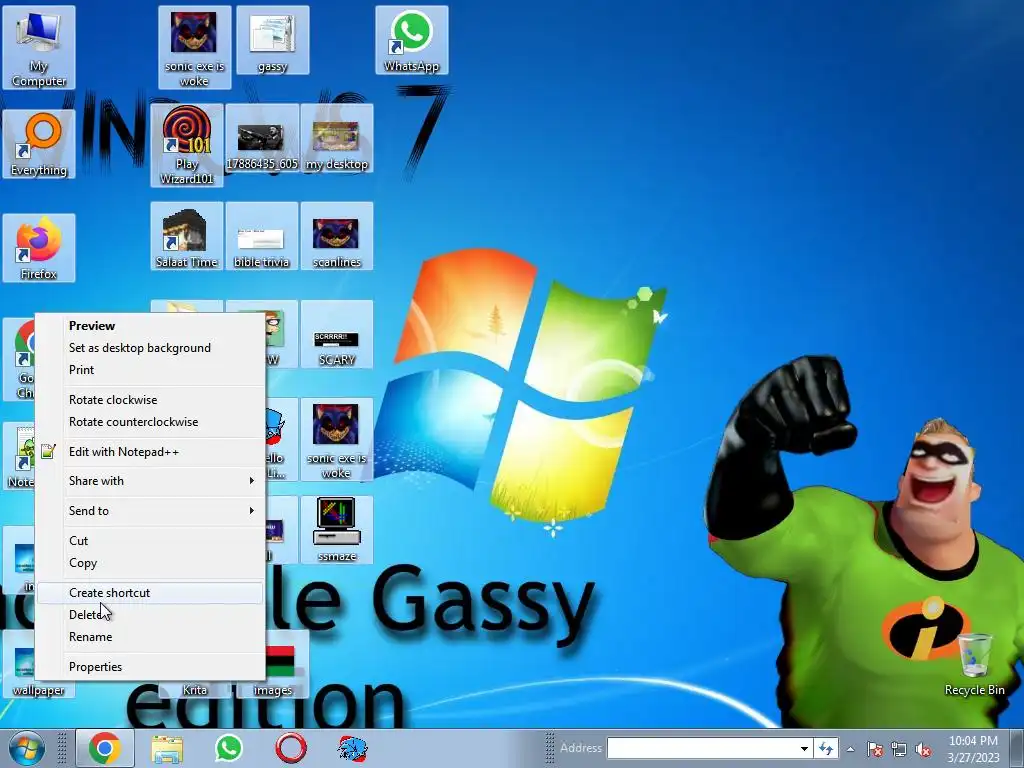
Task: Choose Rotate clockwise
Action: tap(150, 400)
